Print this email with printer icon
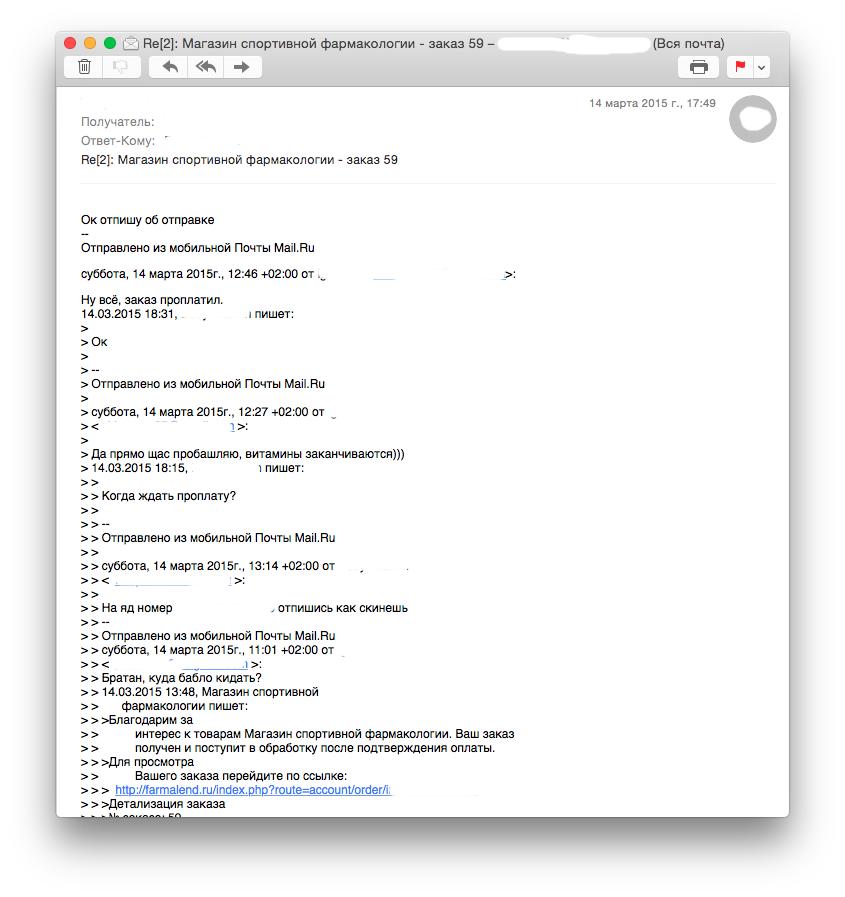 [699, 67]
